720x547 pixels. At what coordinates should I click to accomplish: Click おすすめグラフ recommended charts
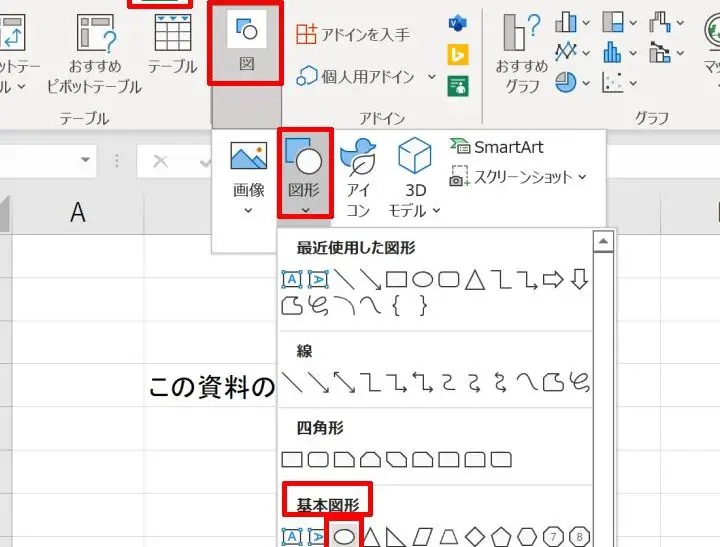pos(522,53)
